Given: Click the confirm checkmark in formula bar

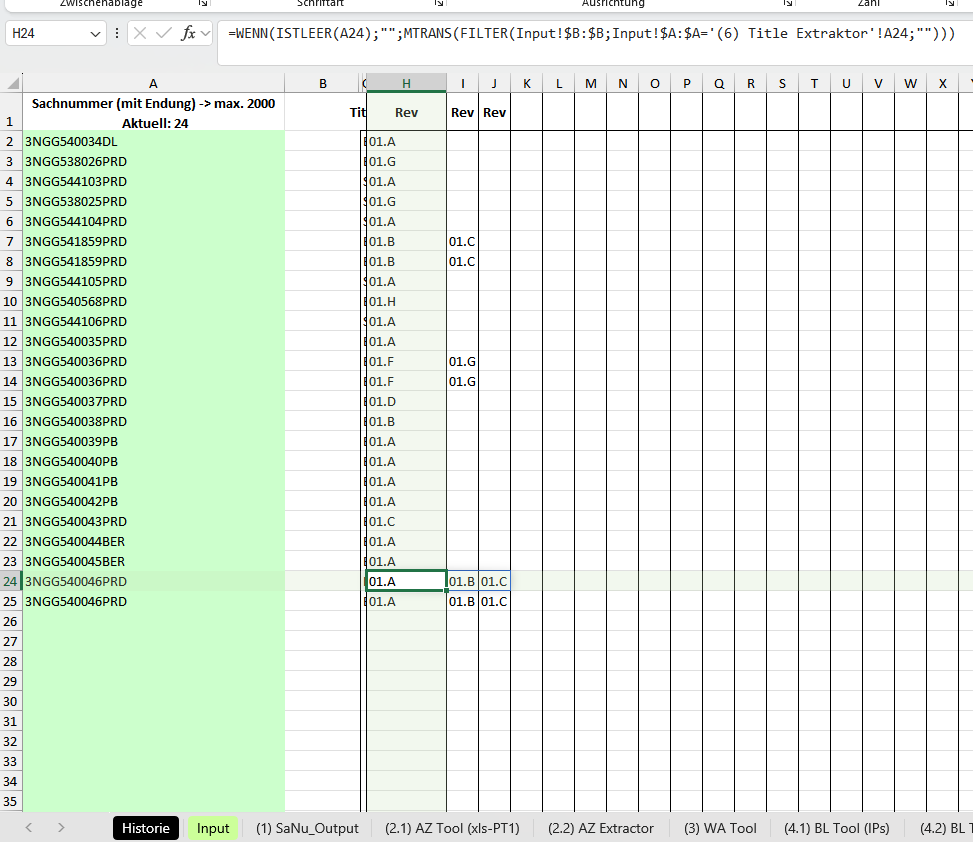Looking at the screenshot, I should (x=164, y=33).
